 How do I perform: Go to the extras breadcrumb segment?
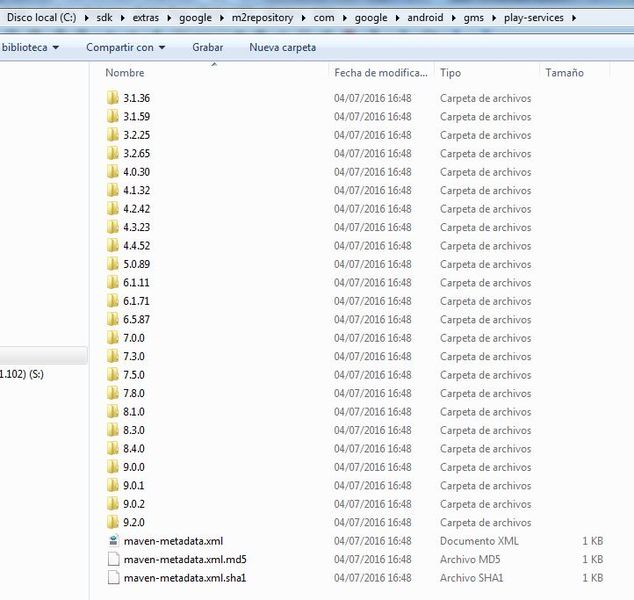pos(146,18)
